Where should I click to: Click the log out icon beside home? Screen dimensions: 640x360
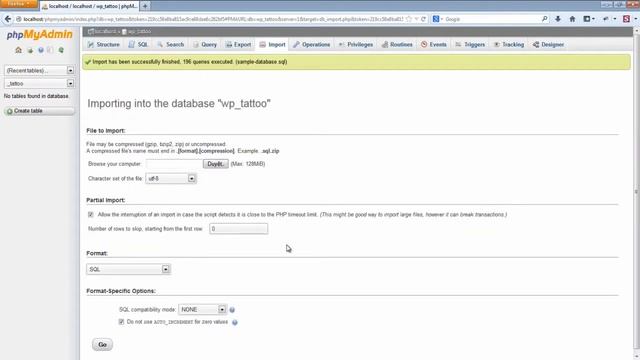(30, 50)
